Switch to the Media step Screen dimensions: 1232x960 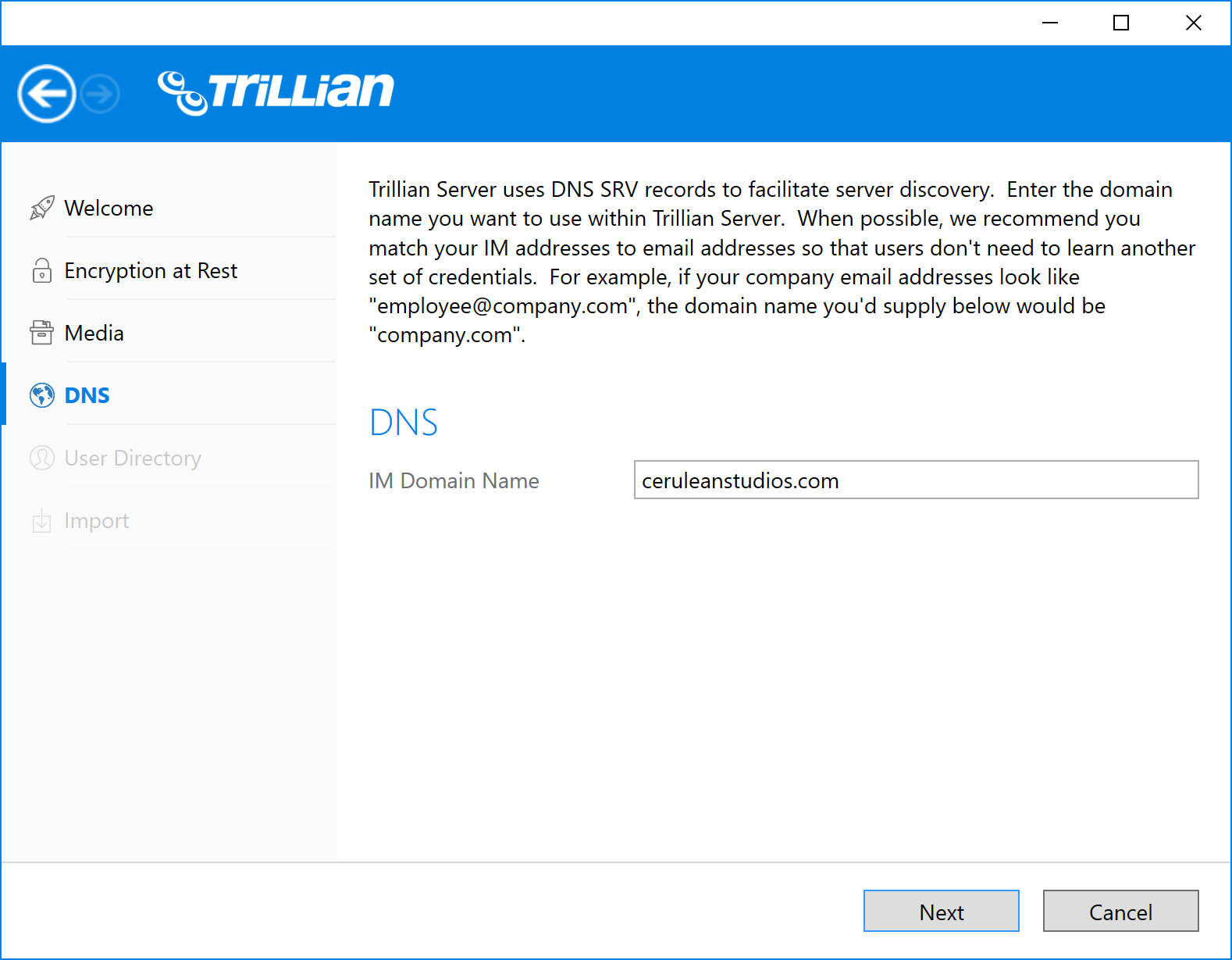(170, 333)
